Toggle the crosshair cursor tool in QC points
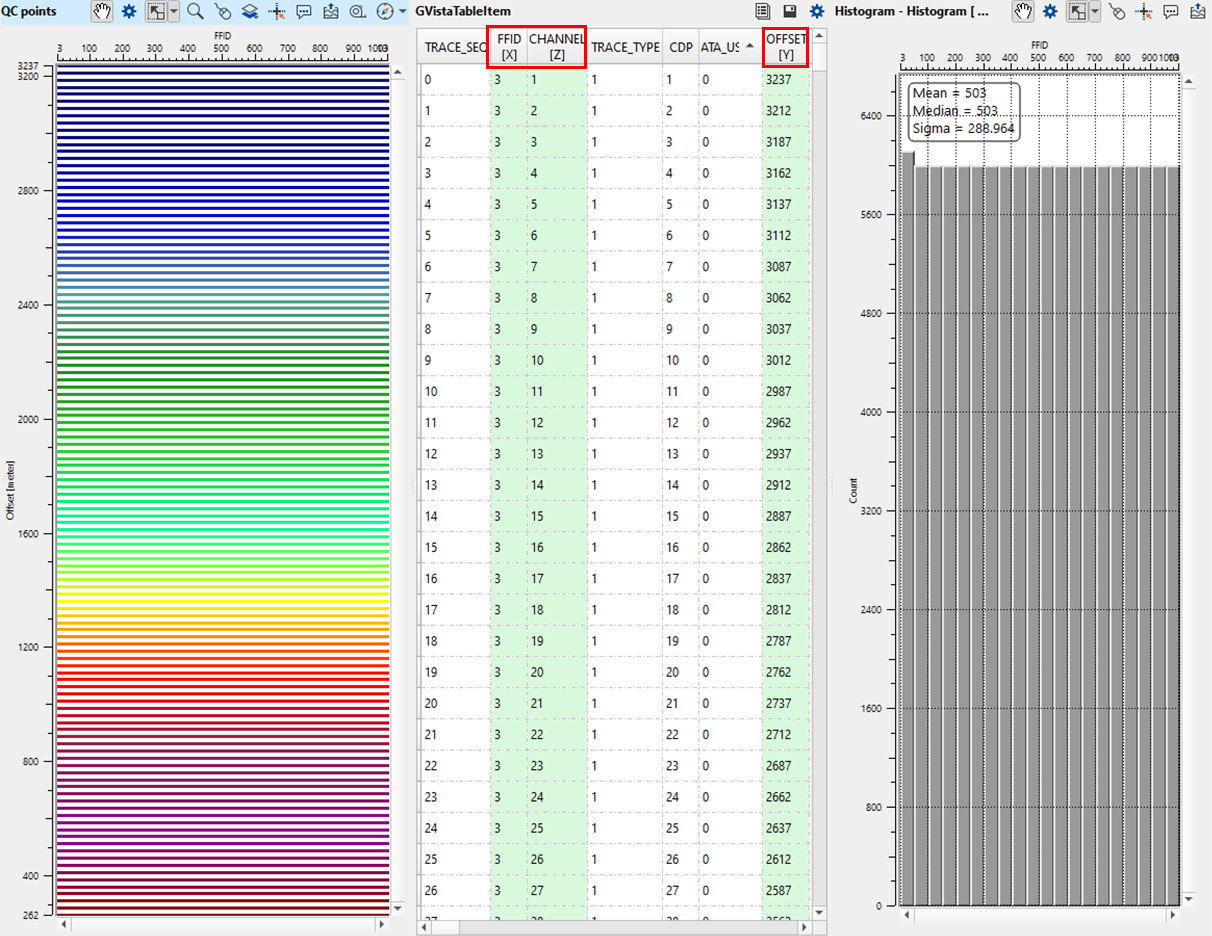This screenshot has width=1212, height=936. 278,11
